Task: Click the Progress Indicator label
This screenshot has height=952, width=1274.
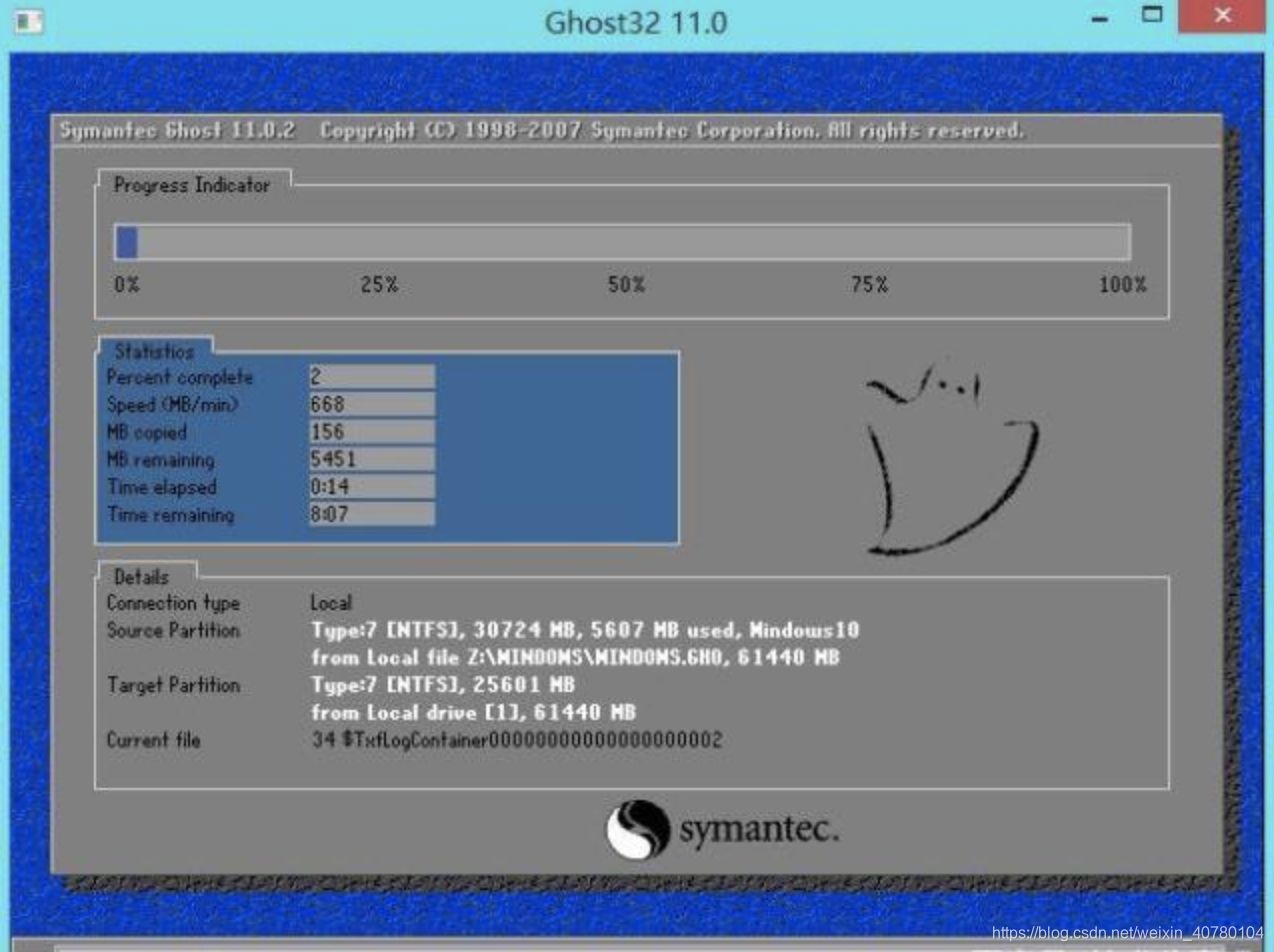Action: tap(192, 185)
